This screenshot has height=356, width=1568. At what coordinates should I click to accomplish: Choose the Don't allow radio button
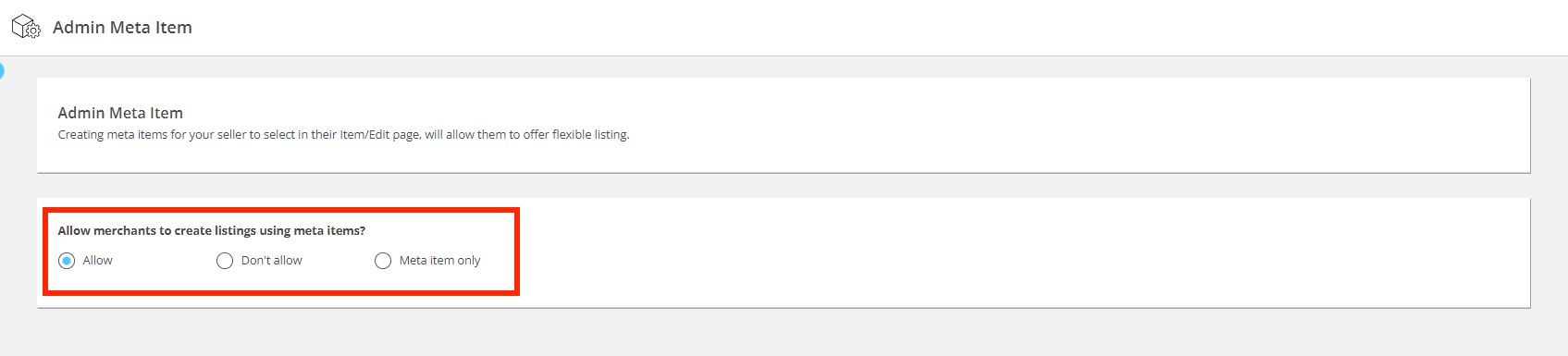coord(225,261)
